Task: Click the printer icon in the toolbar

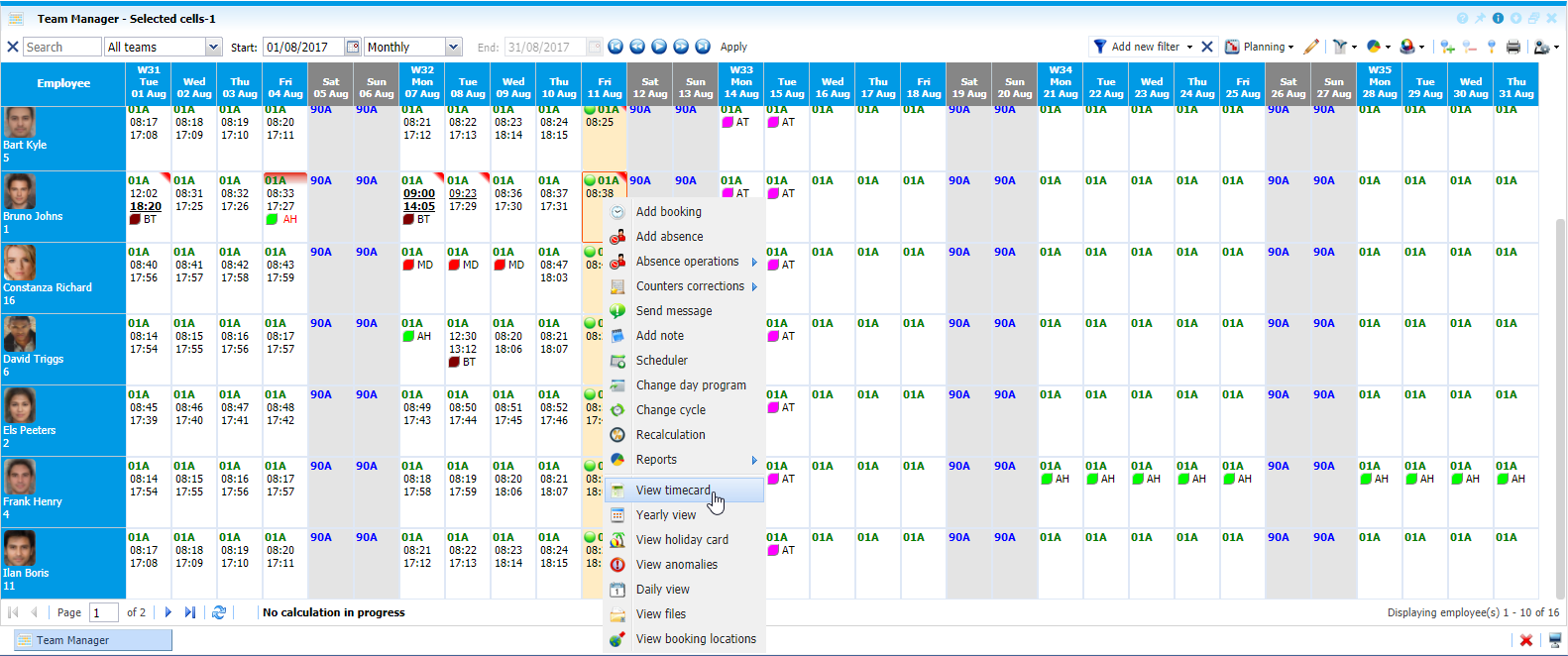Action: tap(1512, 47)
